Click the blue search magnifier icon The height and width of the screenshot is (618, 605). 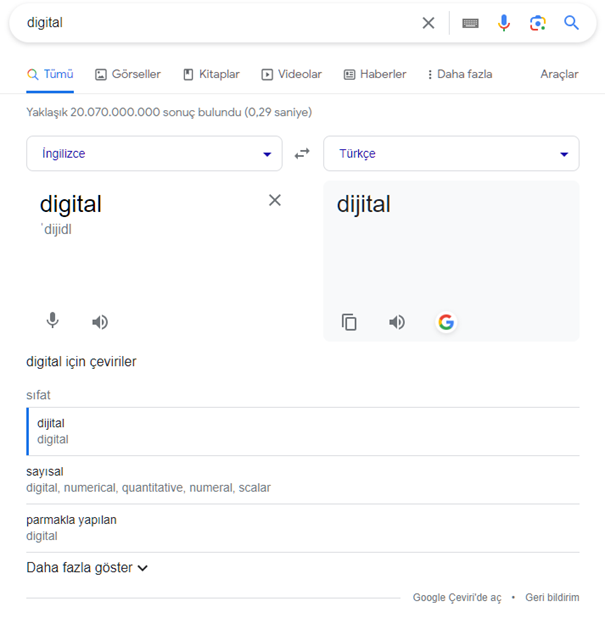tap(571, 23)
